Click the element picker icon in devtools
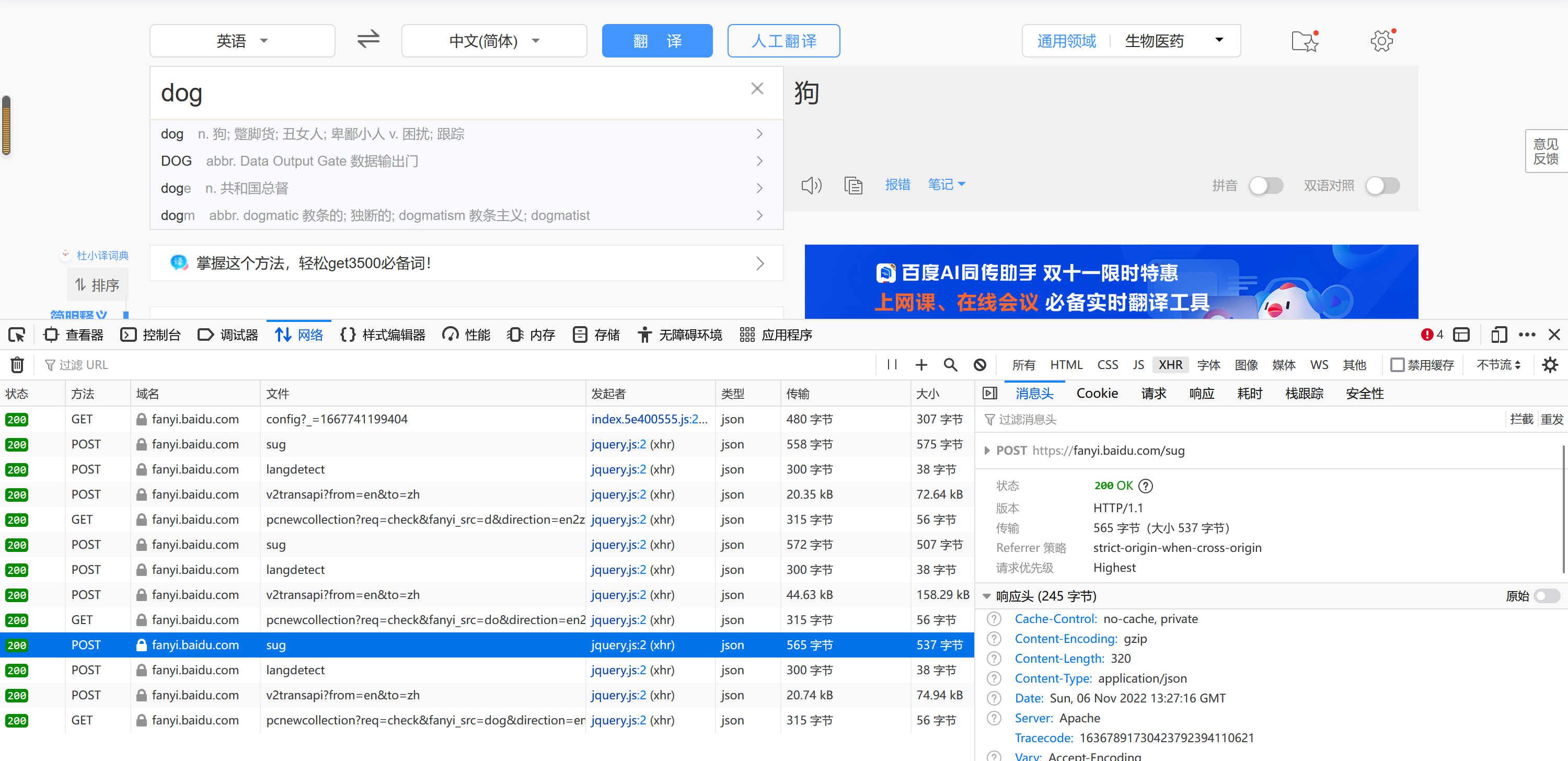Screen dimensions: 1568x761 click(x=16, y=335)
